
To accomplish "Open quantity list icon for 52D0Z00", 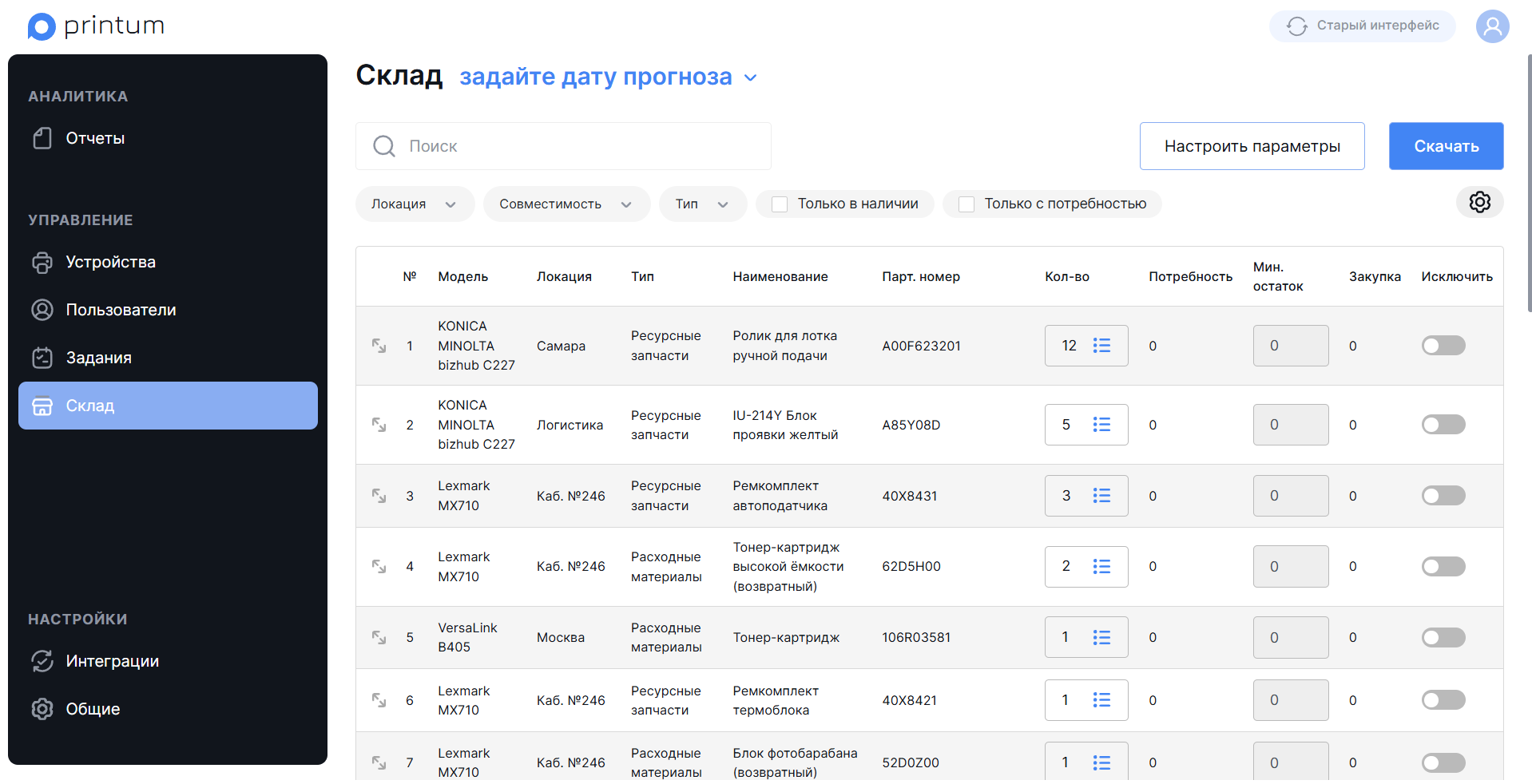I will [1101, 762].
